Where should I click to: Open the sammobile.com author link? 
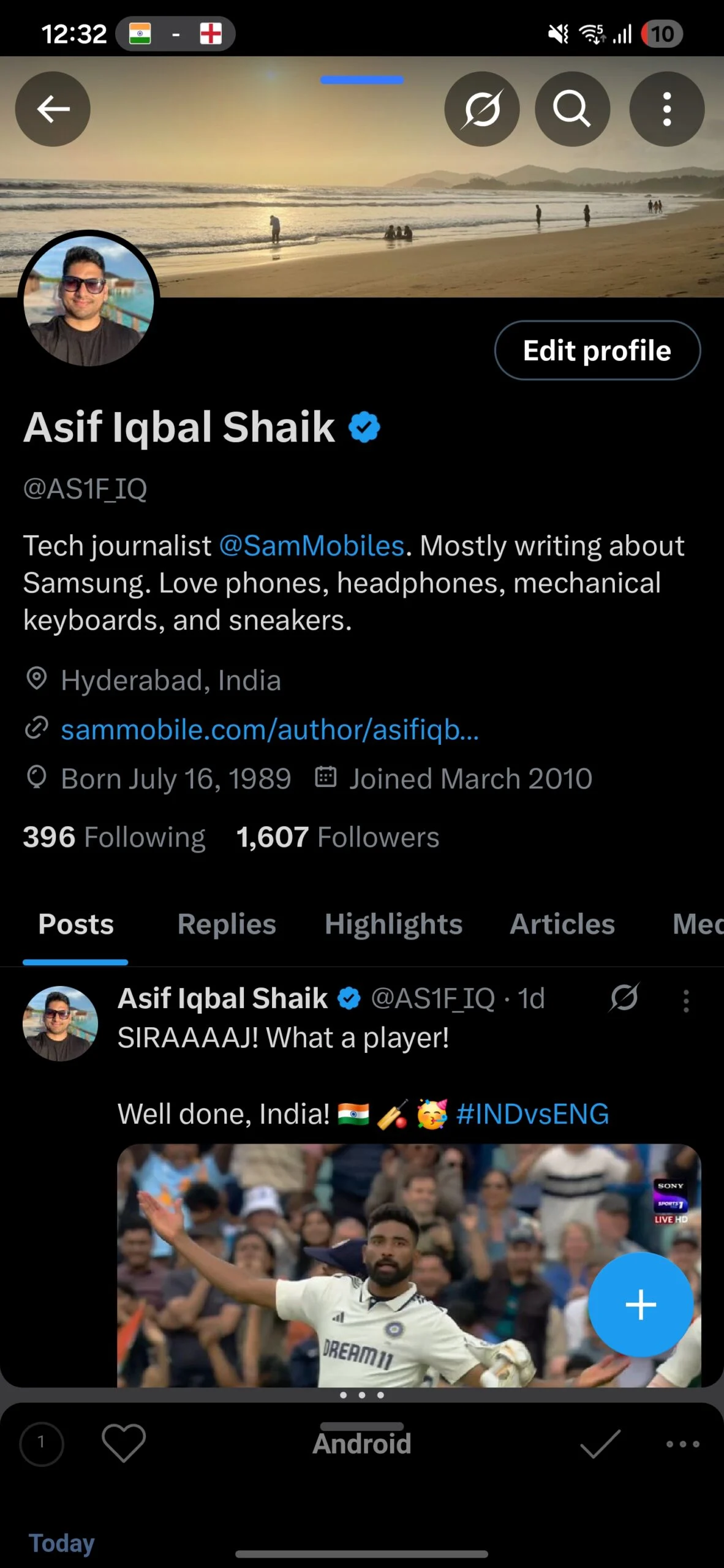270,729
